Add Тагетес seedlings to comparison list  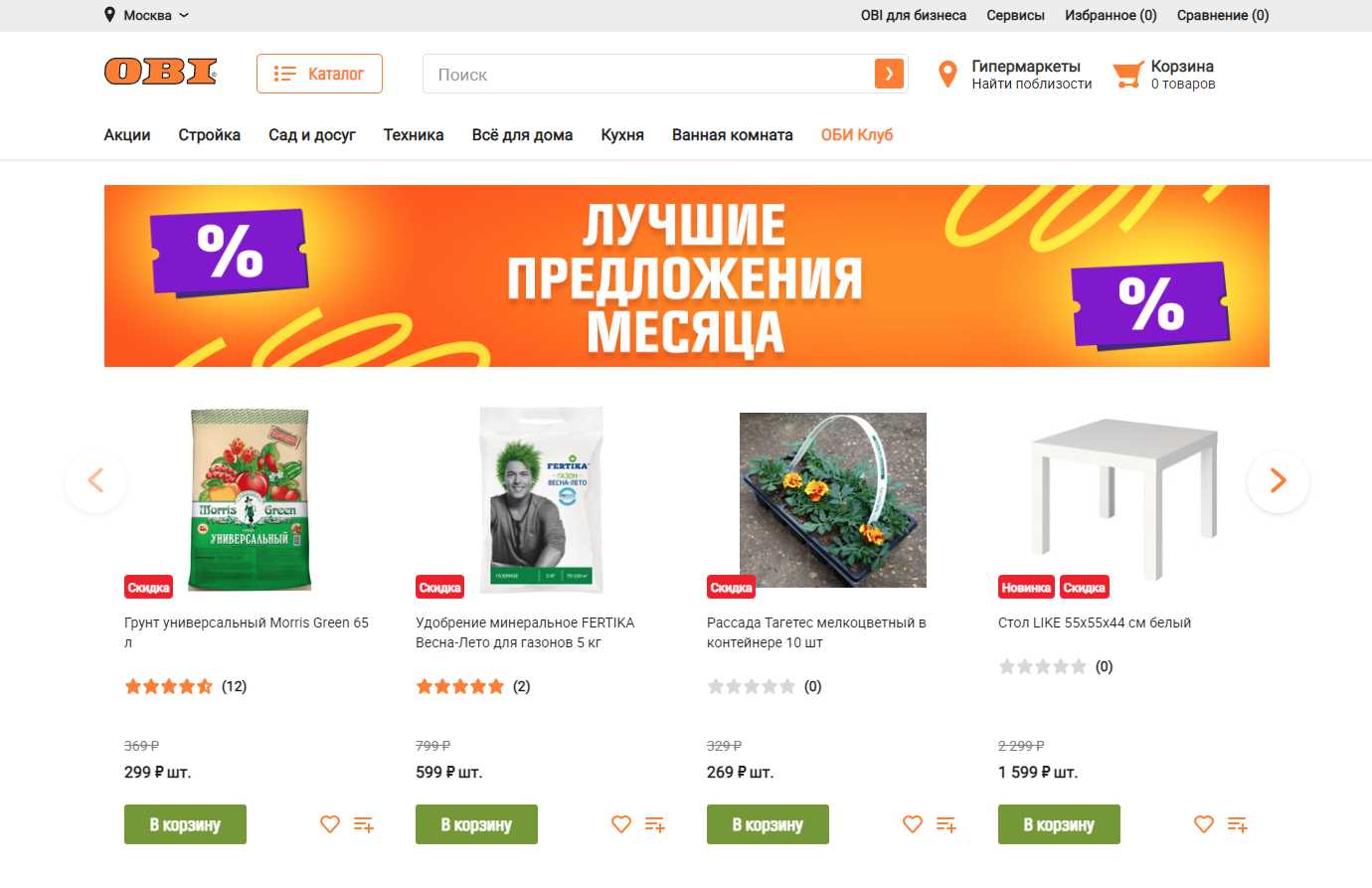click(x=946, y=824)
